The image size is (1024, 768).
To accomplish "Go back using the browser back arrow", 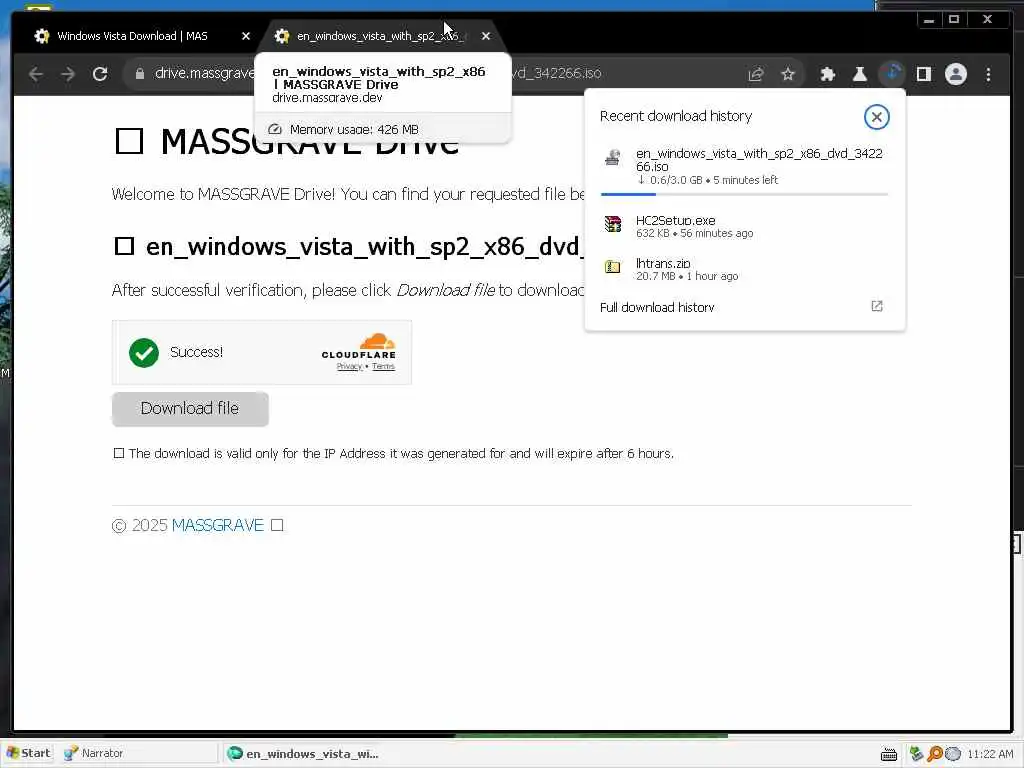I will pyautogui.click(x=36, y=74).
